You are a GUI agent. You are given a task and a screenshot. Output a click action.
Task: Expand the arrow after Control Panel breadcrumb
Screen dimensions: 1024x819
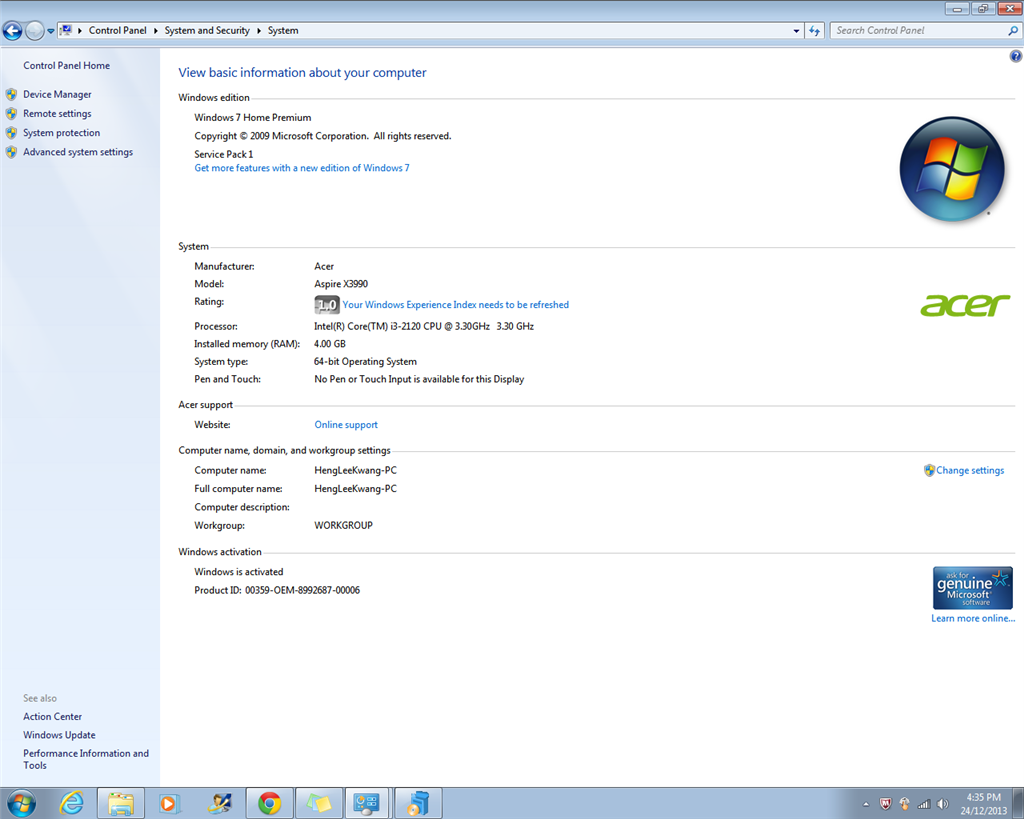tap(155, 31)
